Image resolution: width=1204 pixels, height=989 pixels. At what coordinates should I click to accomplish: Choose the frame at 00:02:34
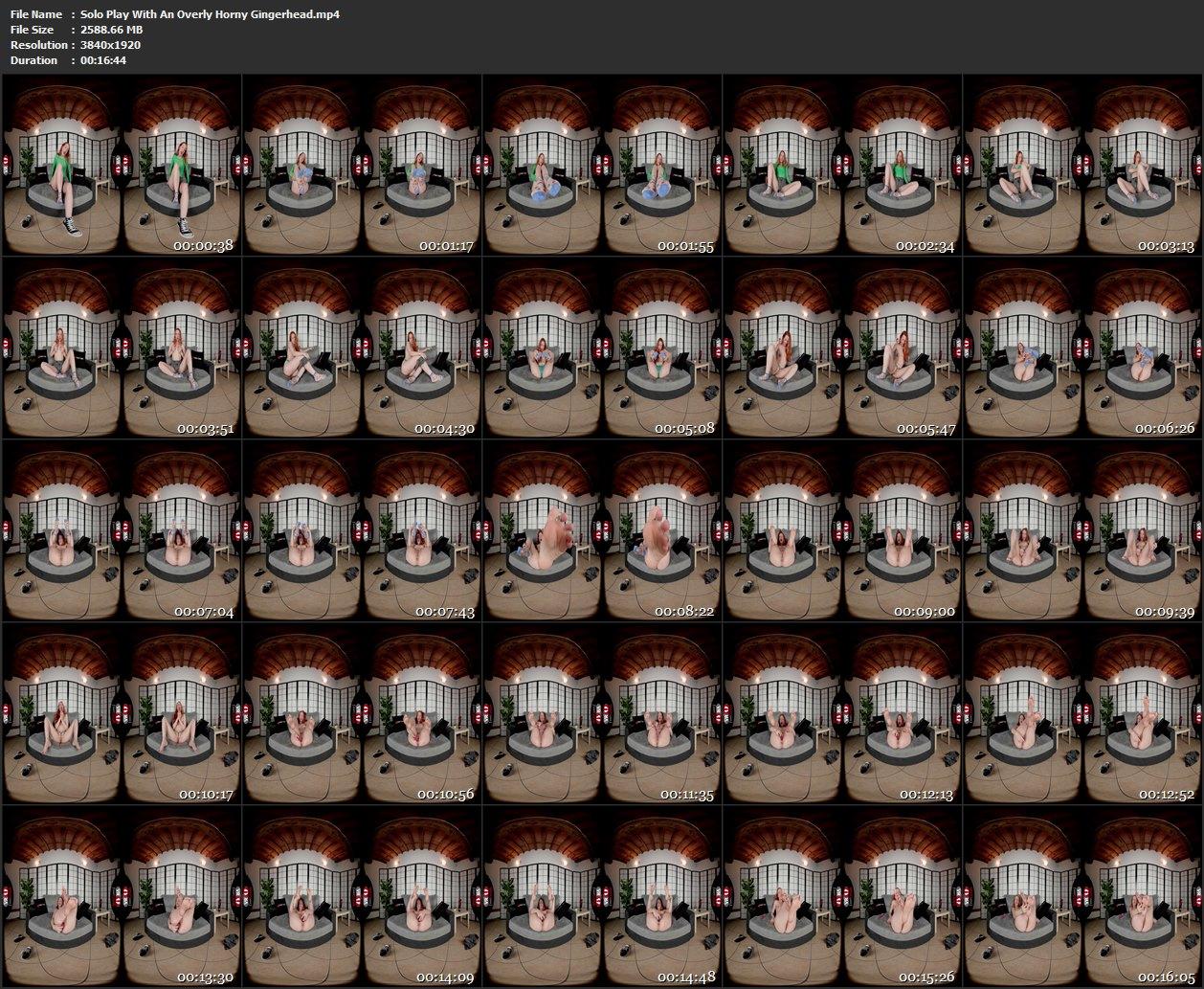(x=842, y=166)
